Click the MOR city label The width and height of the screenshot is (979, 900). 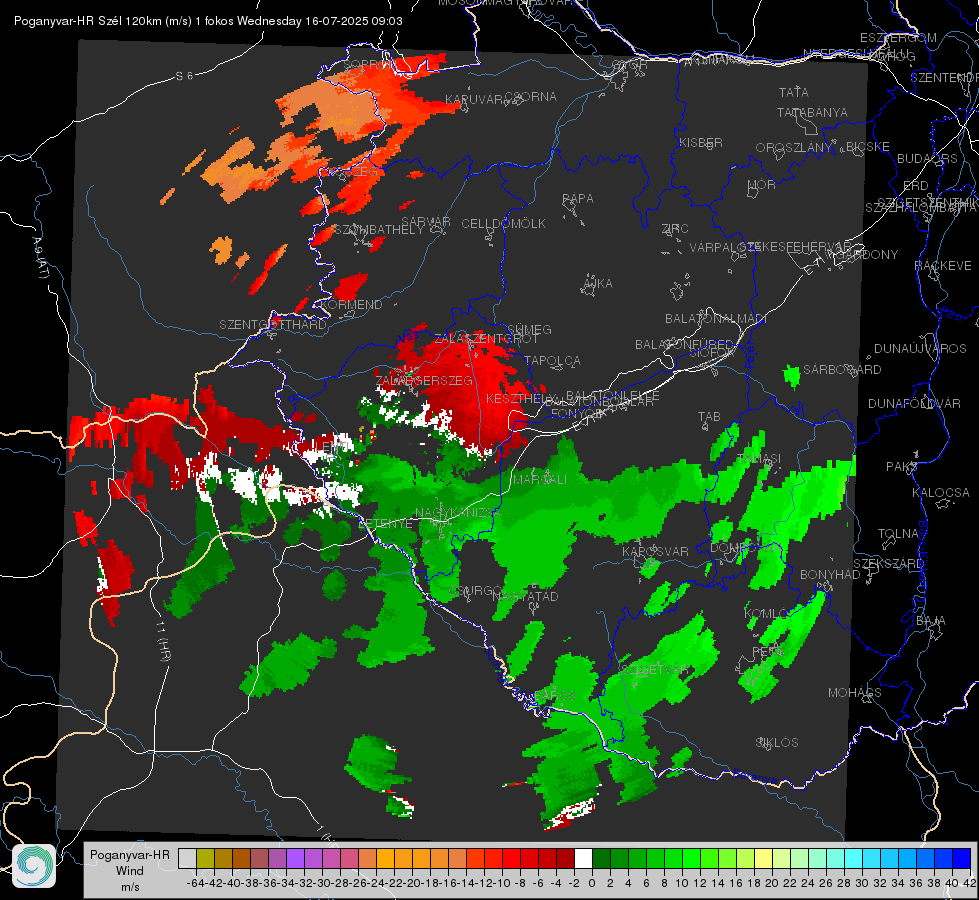(x=762, y=185)
